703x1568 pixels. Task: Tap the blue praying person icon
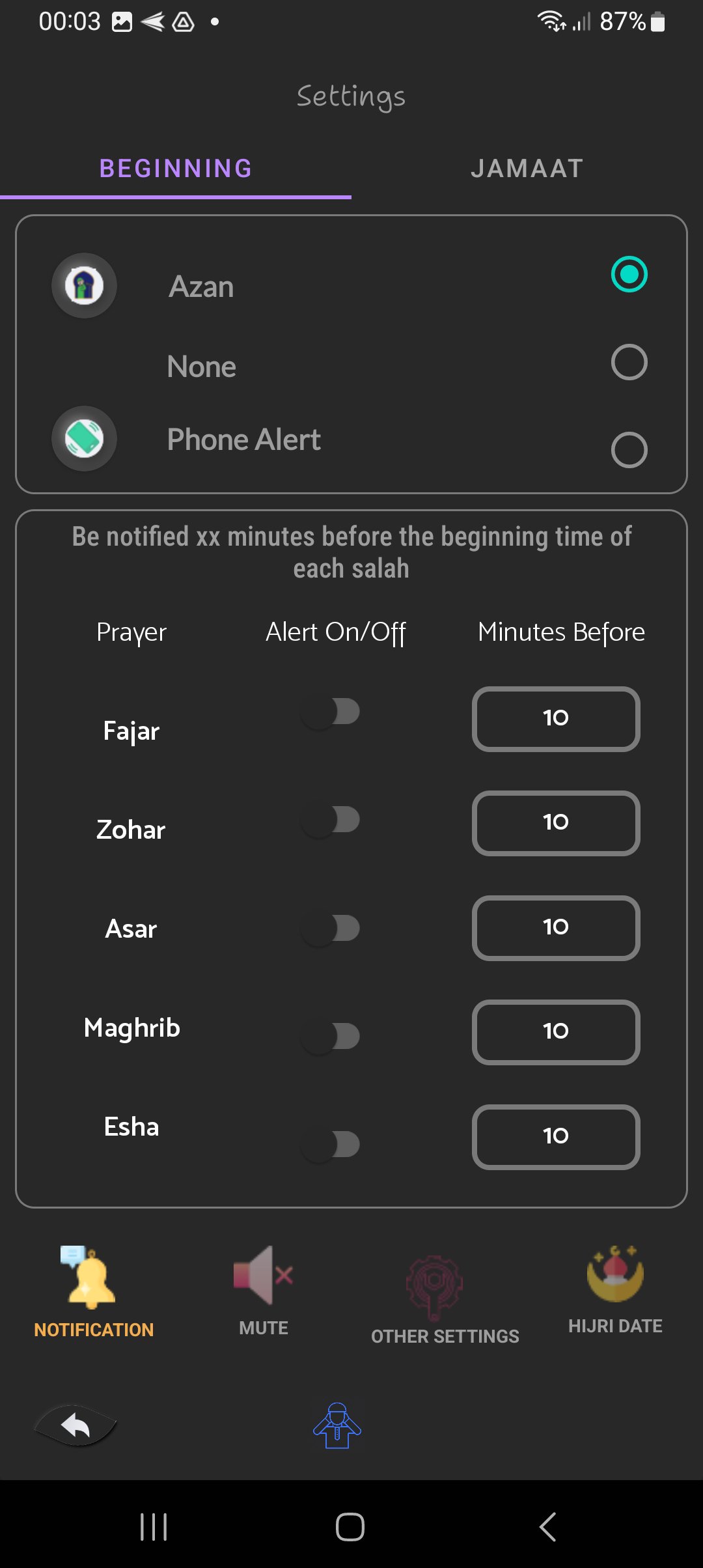[x=337, y=1425]
